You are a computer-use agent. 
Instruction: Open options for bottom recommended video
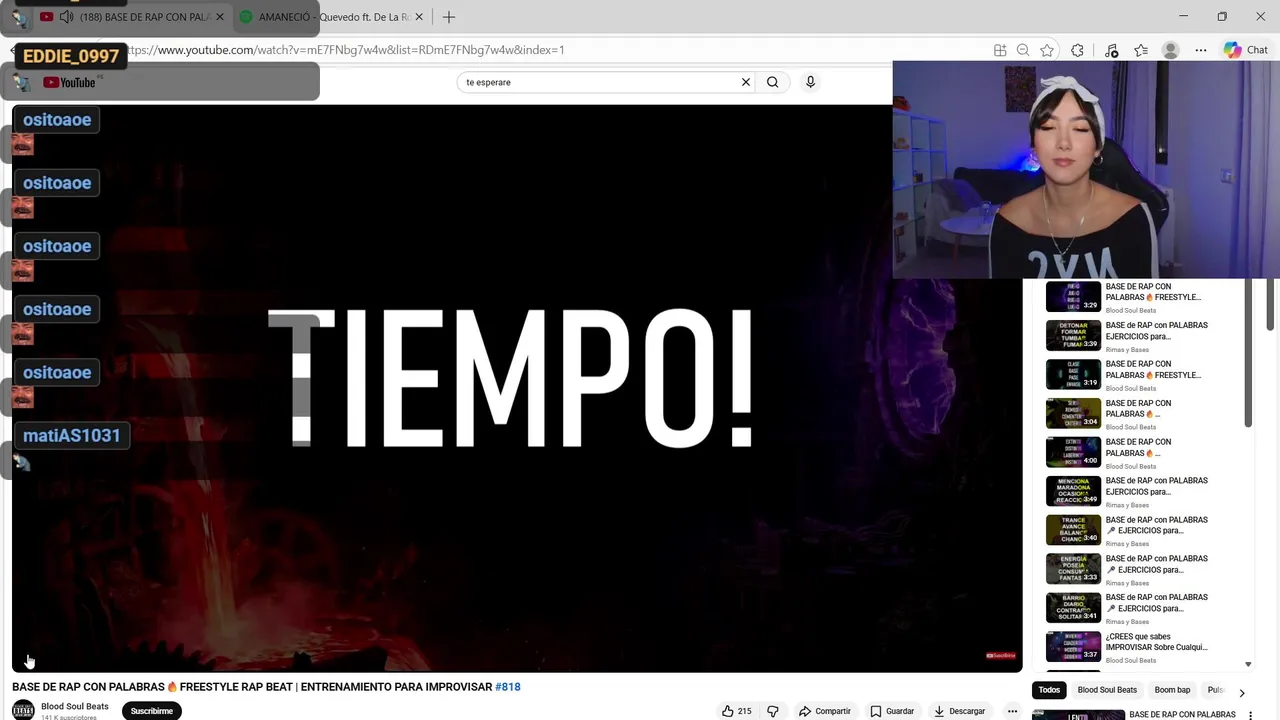[x=1251, y=715]
